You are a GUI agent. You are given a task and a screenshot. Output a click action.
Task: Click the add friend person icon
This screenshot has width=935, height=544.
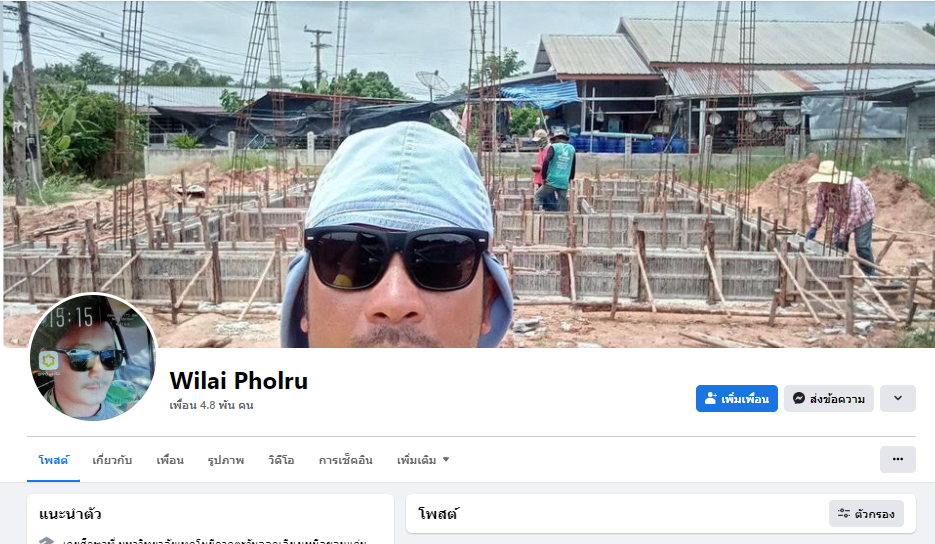tap(710, 398)
